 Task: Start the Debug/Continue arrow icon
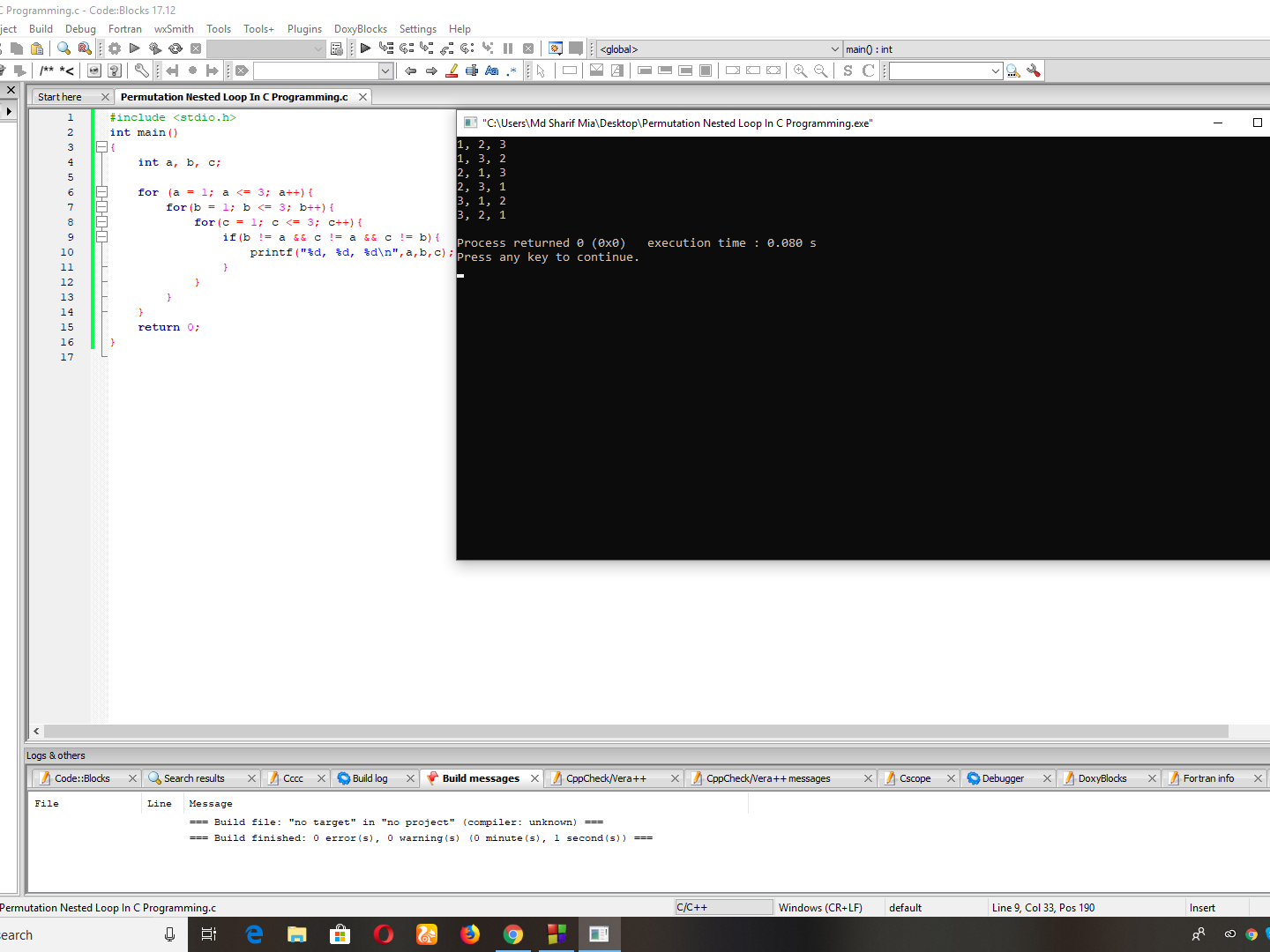point(365,48)
